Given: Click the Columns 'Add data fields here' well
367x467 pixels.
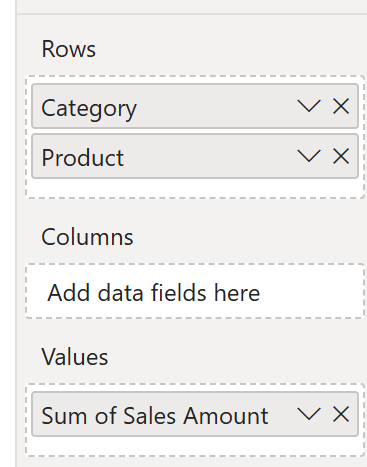Looking at the screenshot, I should (x=195, y=291).
